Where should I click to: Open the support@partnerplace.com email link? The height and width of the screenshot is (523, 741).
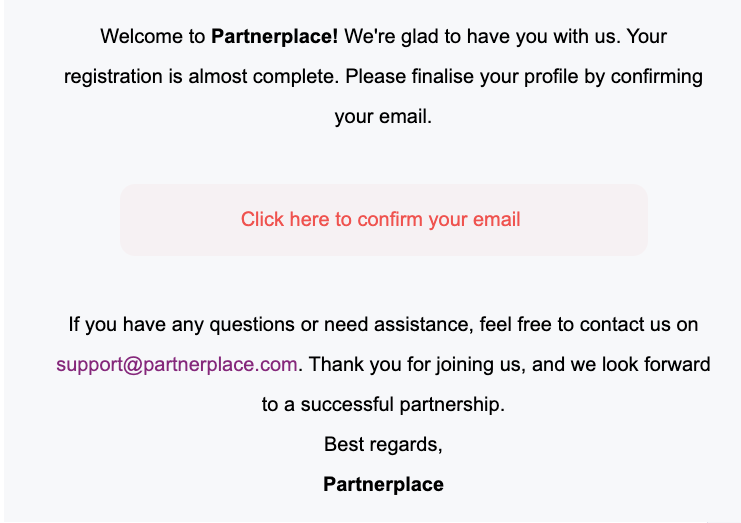[x=177, y=365]
